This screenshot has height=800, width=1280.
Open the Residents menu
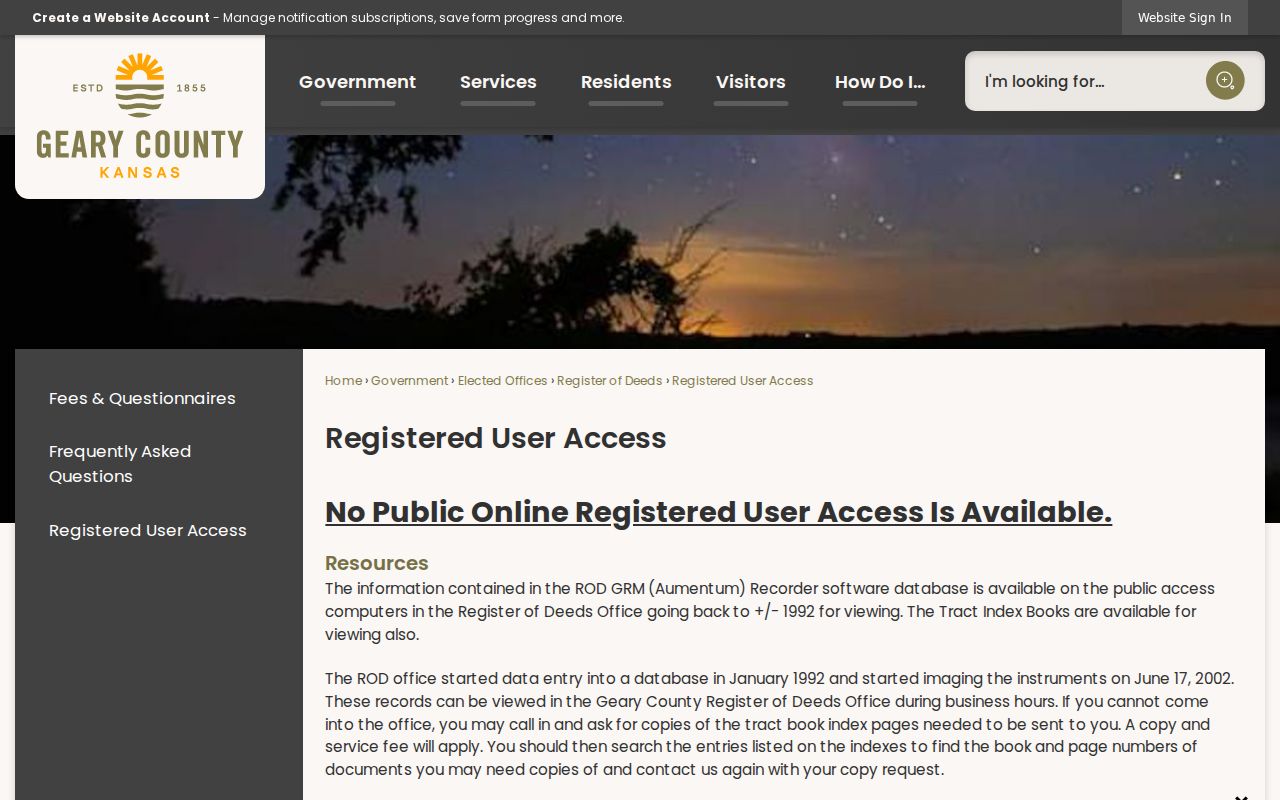[626, 82]
